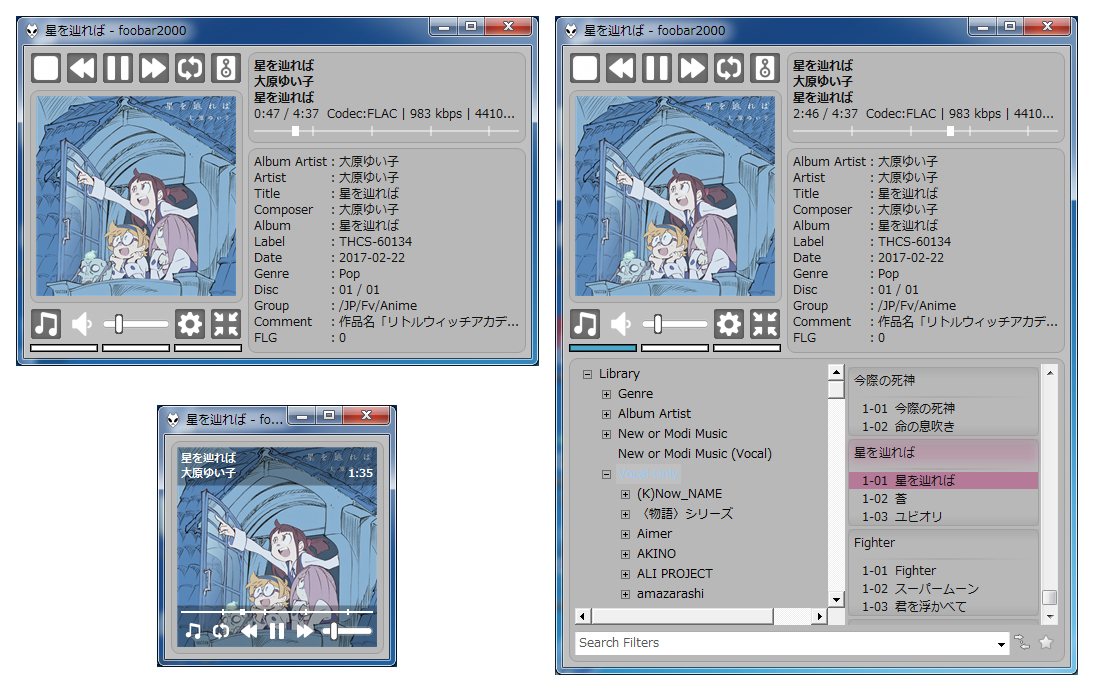Go to previous track in the 2:46 window
This screenshot has height=691, width=1094.
pyautogui.click(x=621, y=68)
